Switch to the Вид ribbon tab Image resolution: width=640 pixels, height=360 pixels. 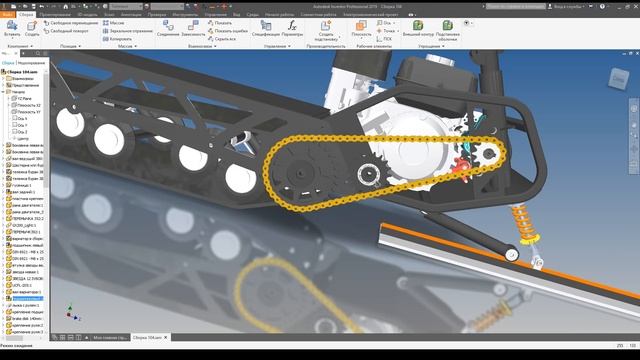tap(237, 14)
